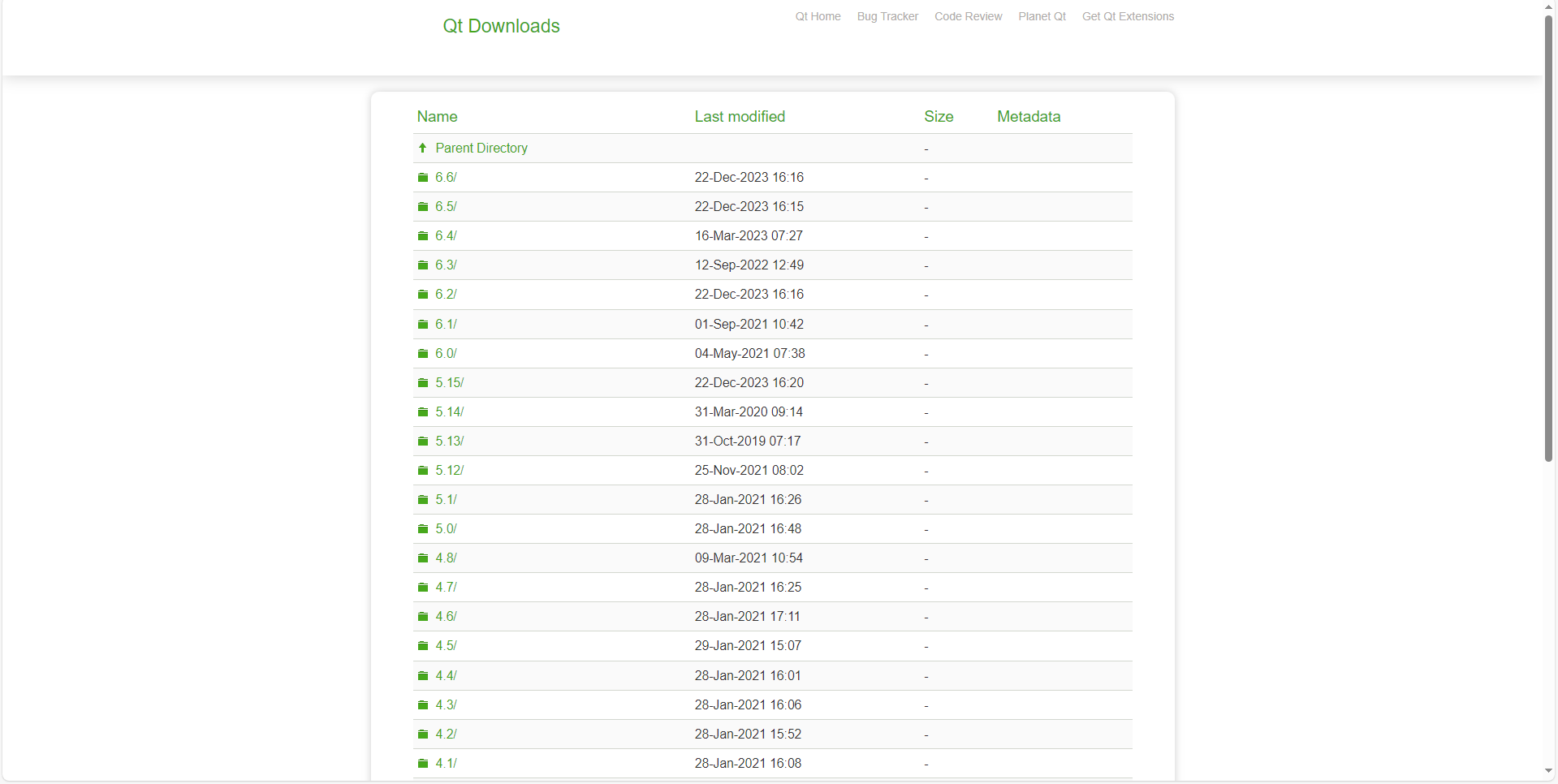Viewport: 1558px width, 784px height.
Task: Click the folder icon next to 4.4/
Action: [x=423, y=675]
